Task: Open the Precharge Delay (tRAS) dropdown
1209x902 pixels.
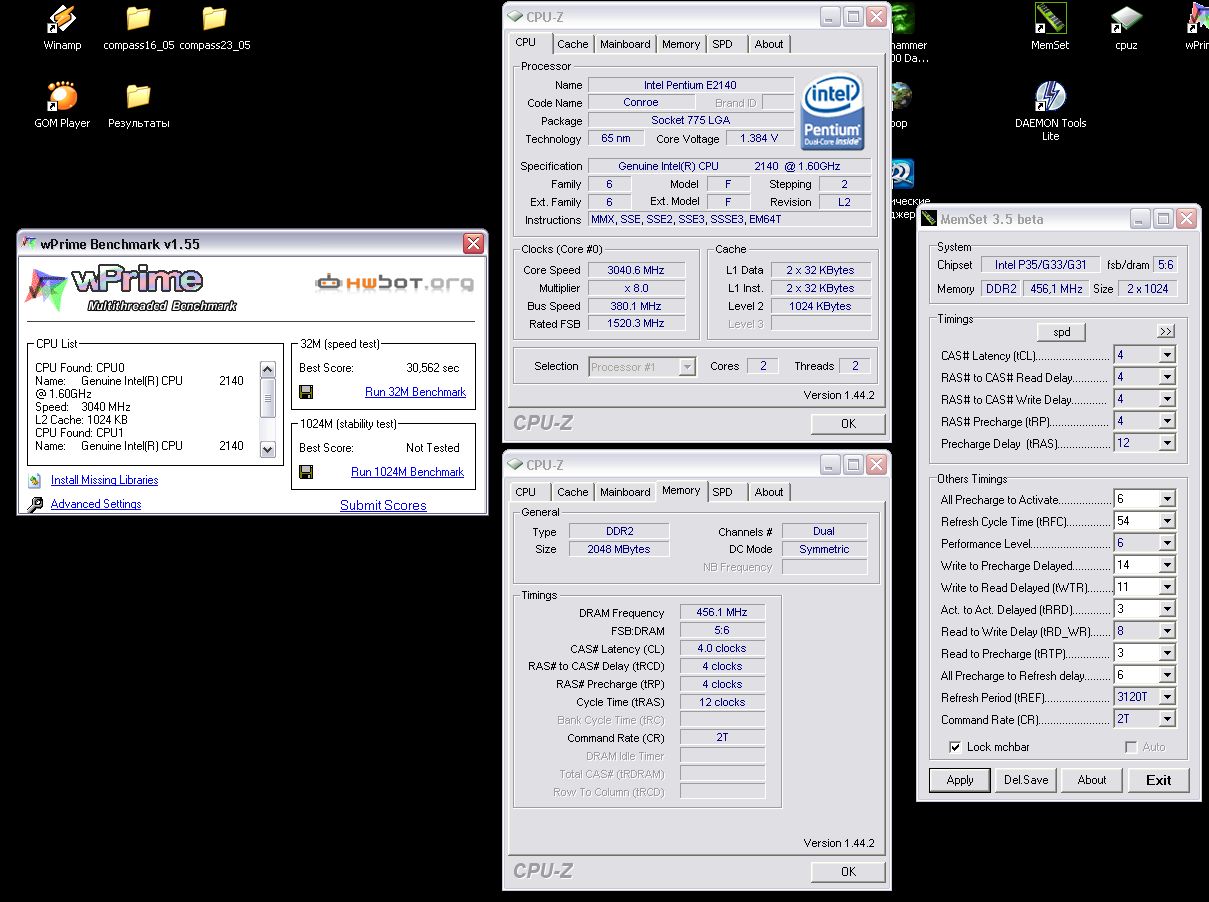Action: [x=1167, y=443]
